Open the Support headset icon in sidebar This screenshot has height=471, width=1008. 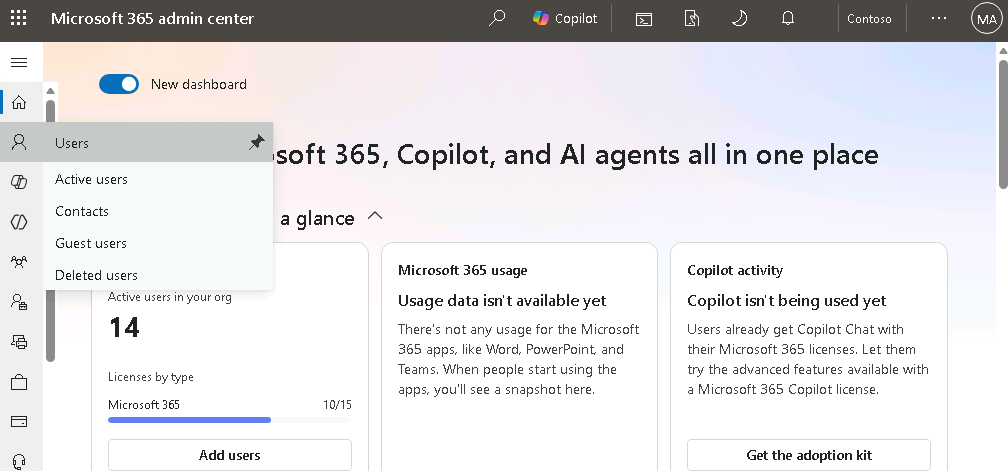tap(19, 461)
